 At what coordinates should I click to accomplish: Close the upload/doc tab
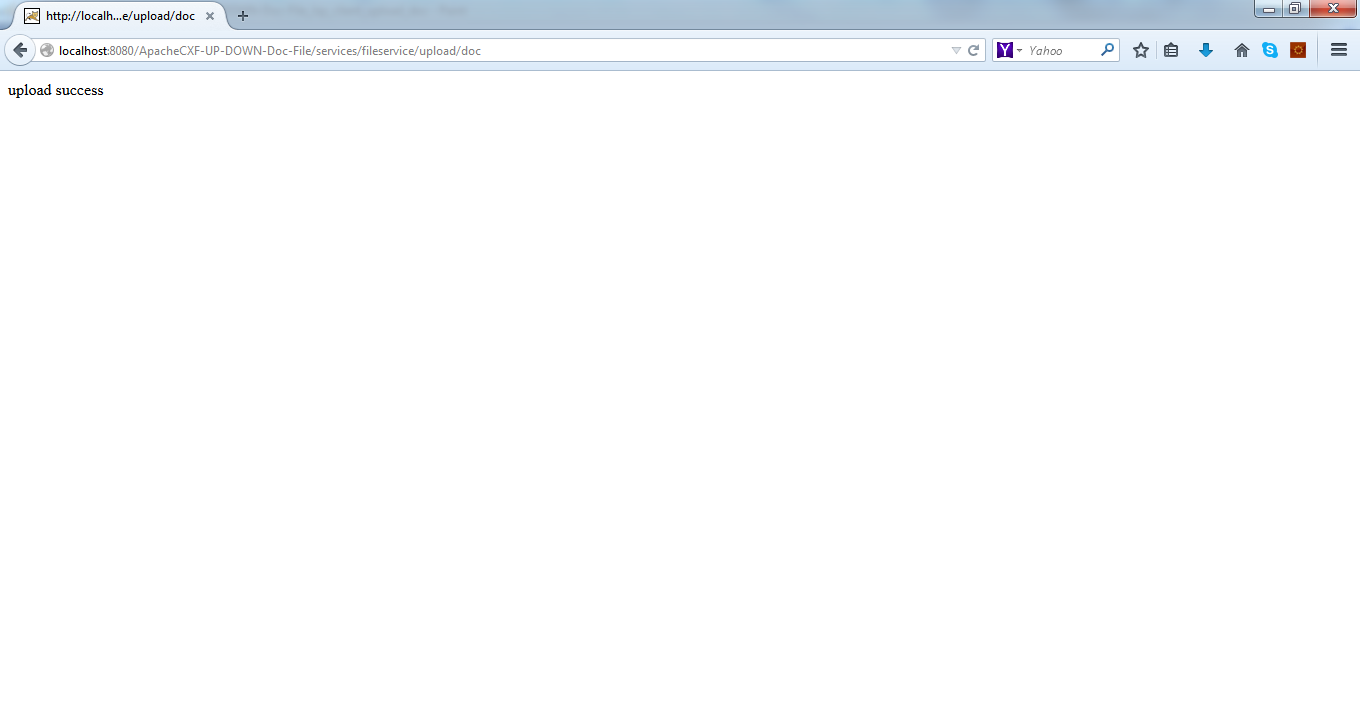[x=210, y=16]
